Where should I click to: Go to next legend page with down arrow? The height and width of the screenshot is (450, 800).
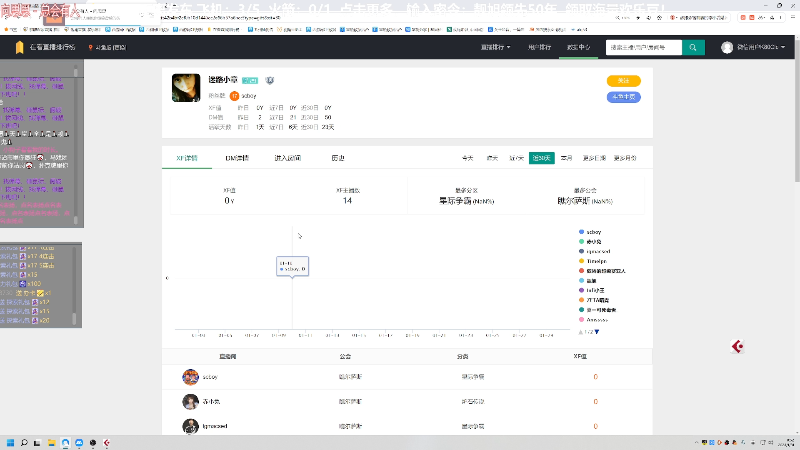597,332
